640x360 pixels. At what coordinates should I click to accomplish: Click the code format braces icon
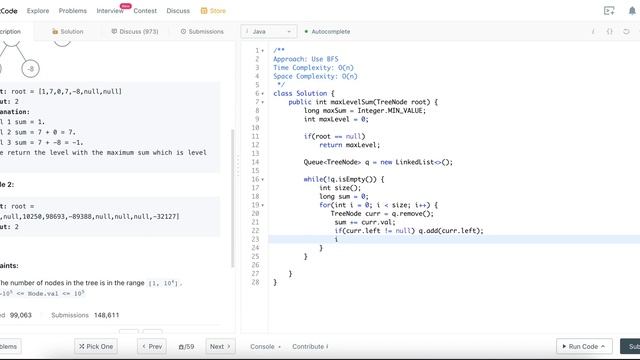coord(609,31)
